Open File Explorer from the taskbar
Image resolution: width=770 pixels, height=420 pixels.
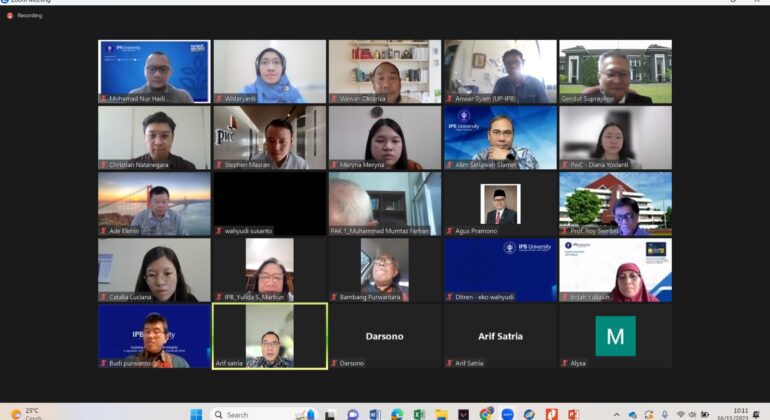pyautogui.click(x=441, y=415)
